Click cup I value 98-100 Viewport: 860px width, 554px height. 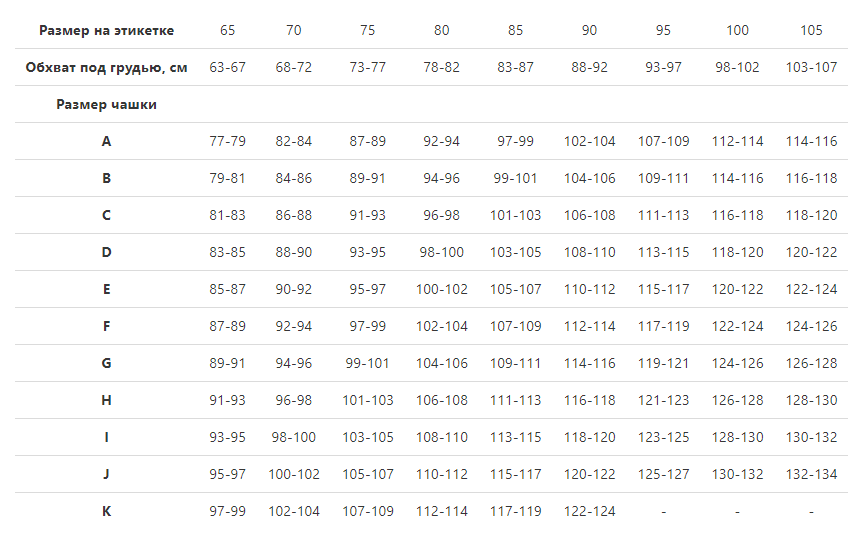(293, 437)
